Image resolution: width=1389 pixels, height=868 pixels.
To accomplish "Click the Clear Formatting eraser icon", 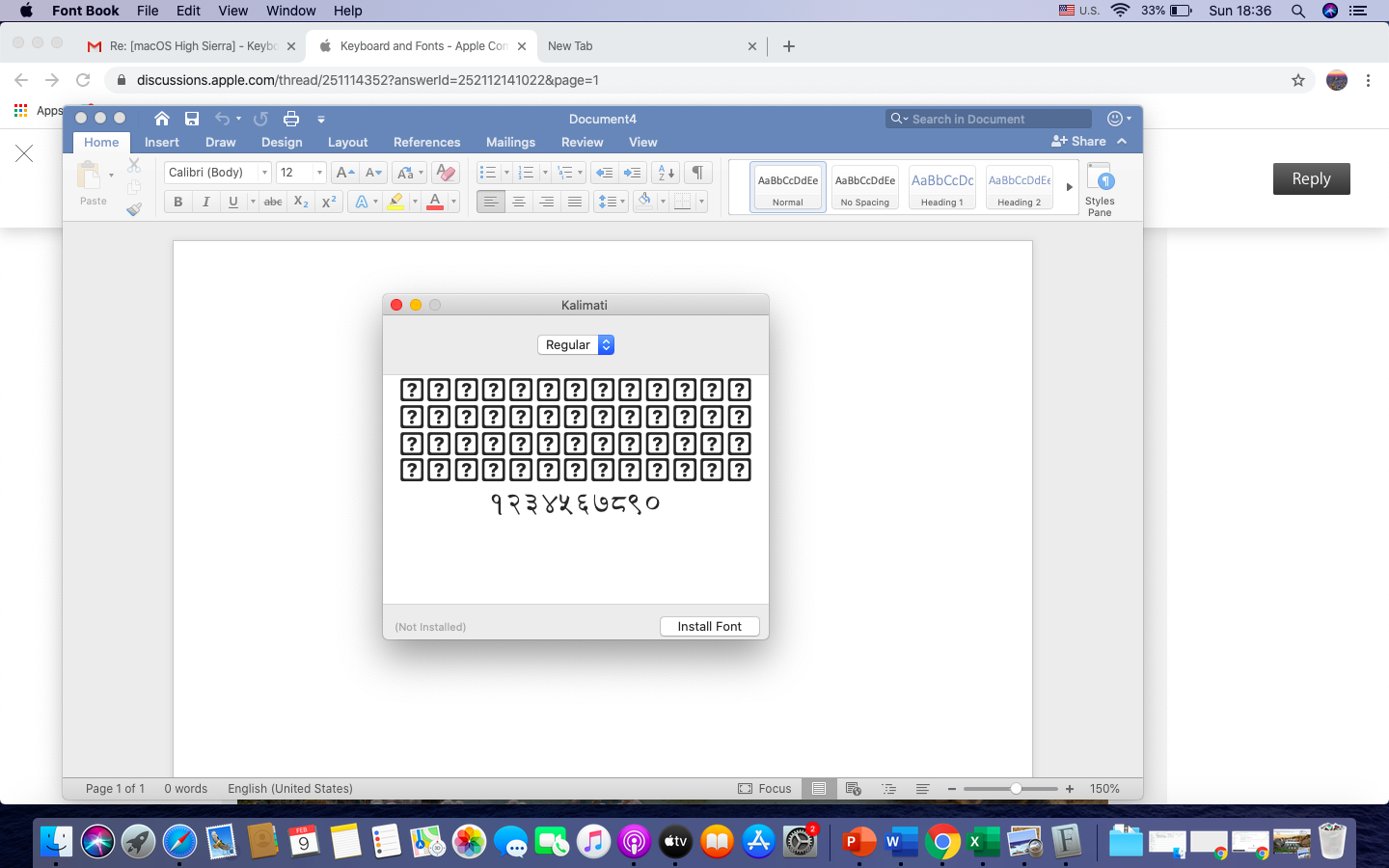I will [445, 173].
